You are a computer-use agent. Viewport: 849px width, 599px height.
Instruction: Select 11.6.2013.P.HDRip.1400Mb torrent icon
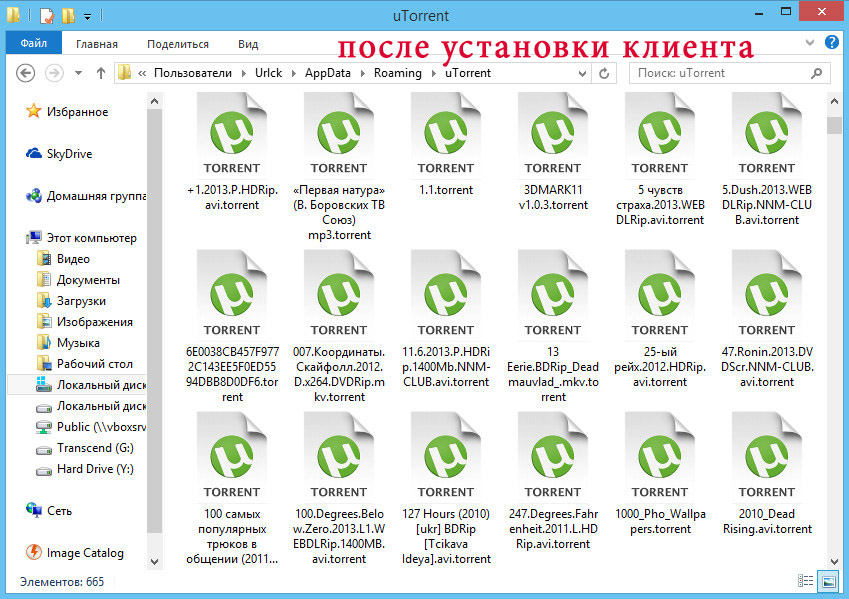coord(446,294)
